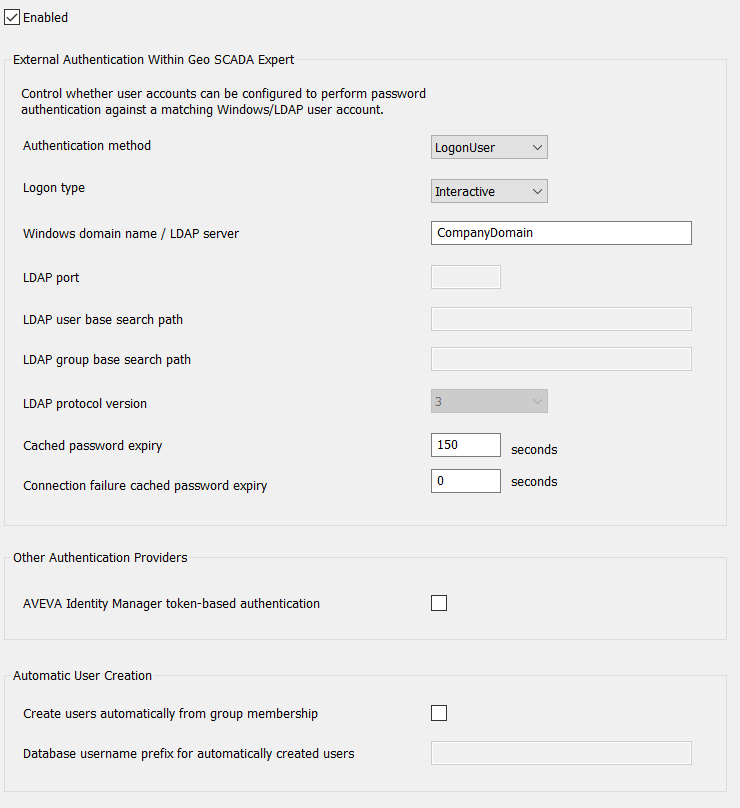Enable AVEVA Identity Manager token-based authentication
Screen dimensions: 740x808
438,603
